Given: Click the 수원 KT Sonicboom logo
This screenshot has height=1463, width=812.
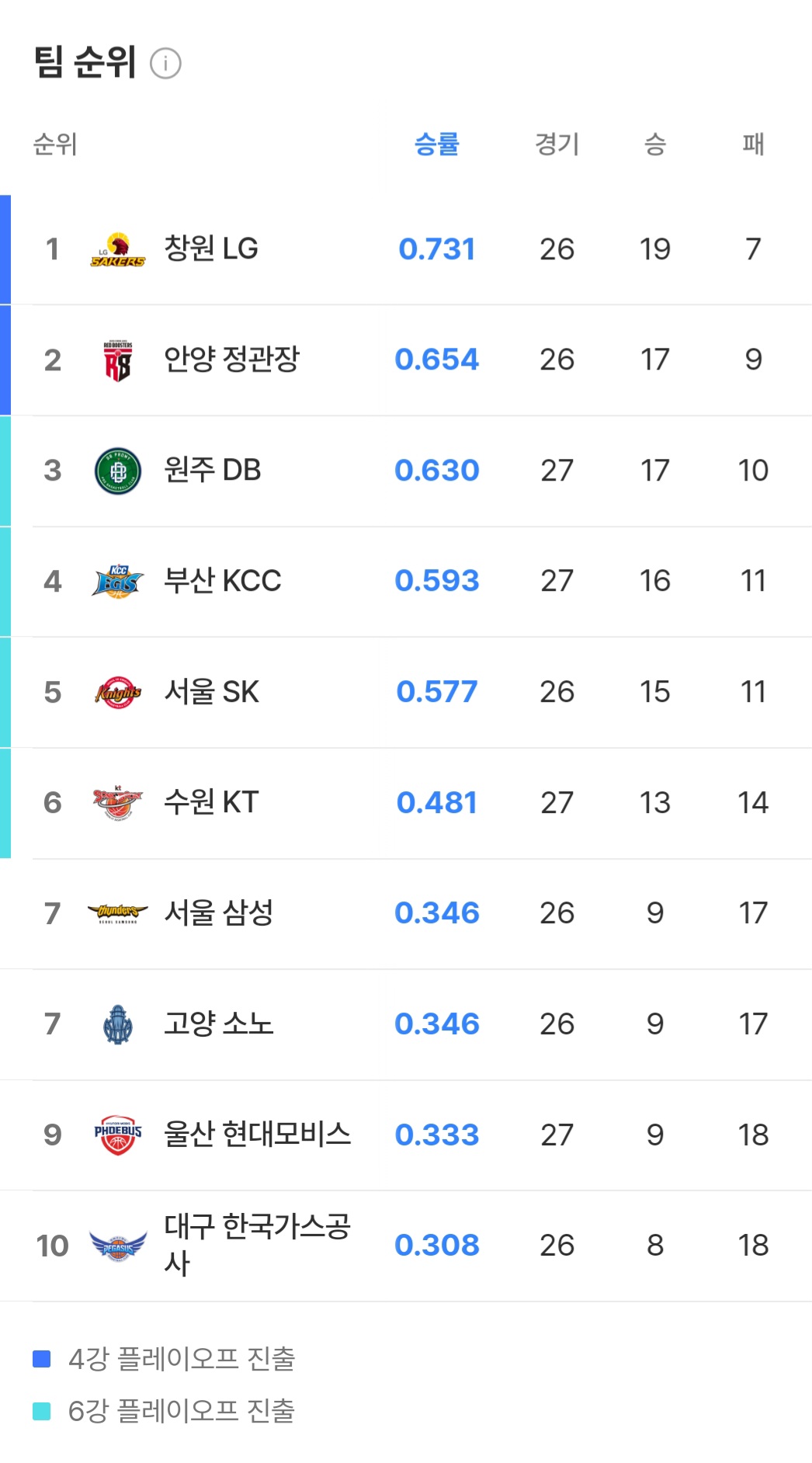Looking at the screenshot, I should (x=118, y=802).
